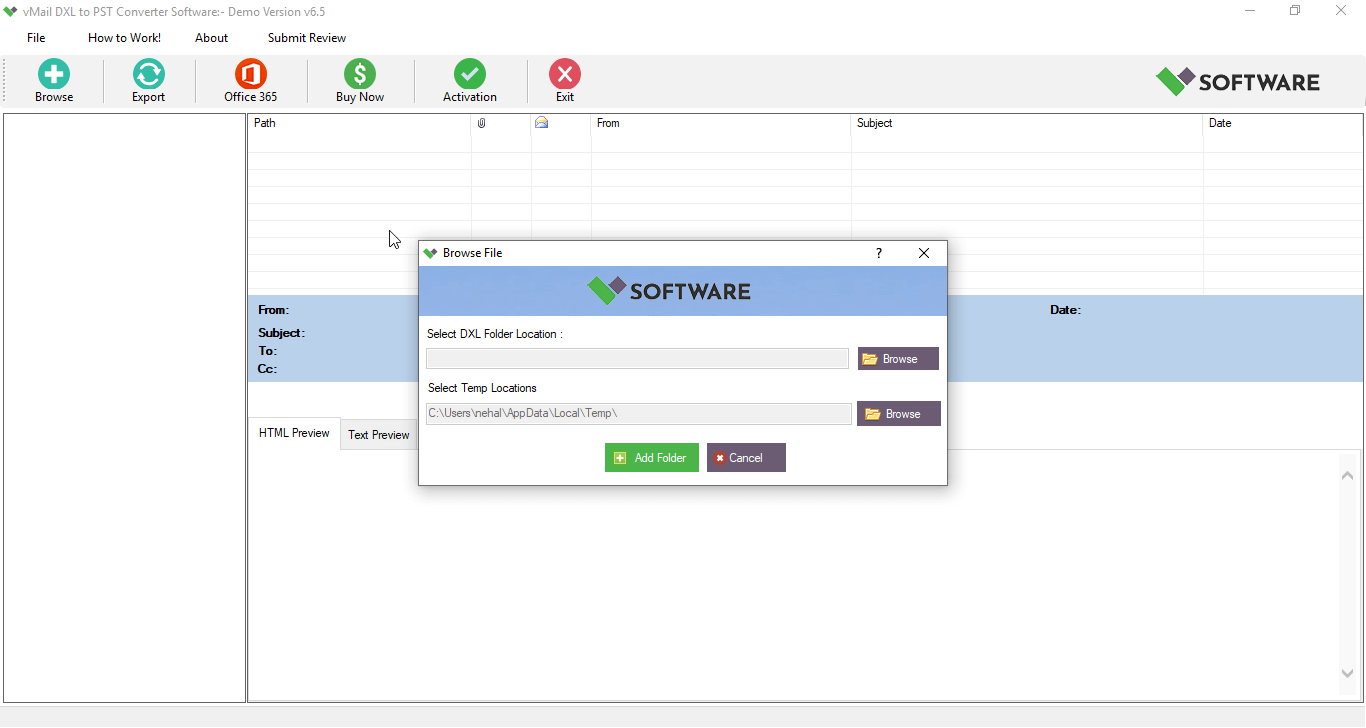Open the File menu

tap(36, 38)
